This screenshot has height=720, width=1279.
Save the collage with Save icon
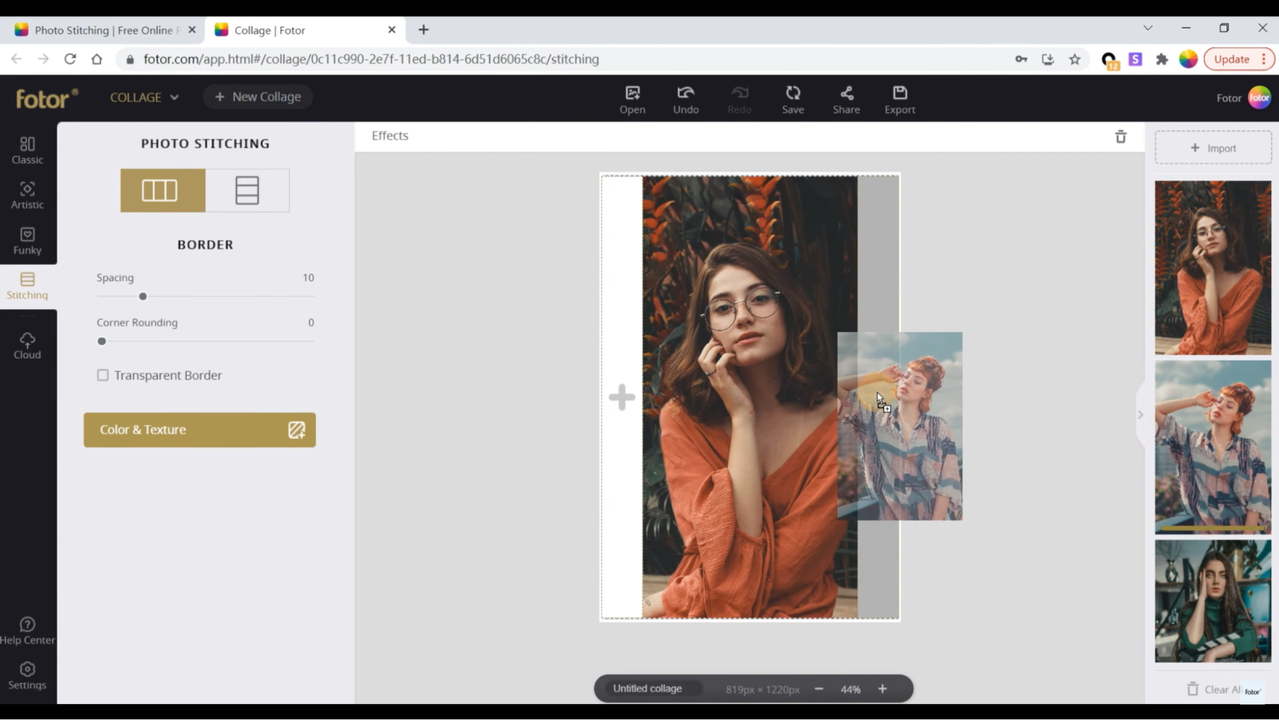pos(792,99)
